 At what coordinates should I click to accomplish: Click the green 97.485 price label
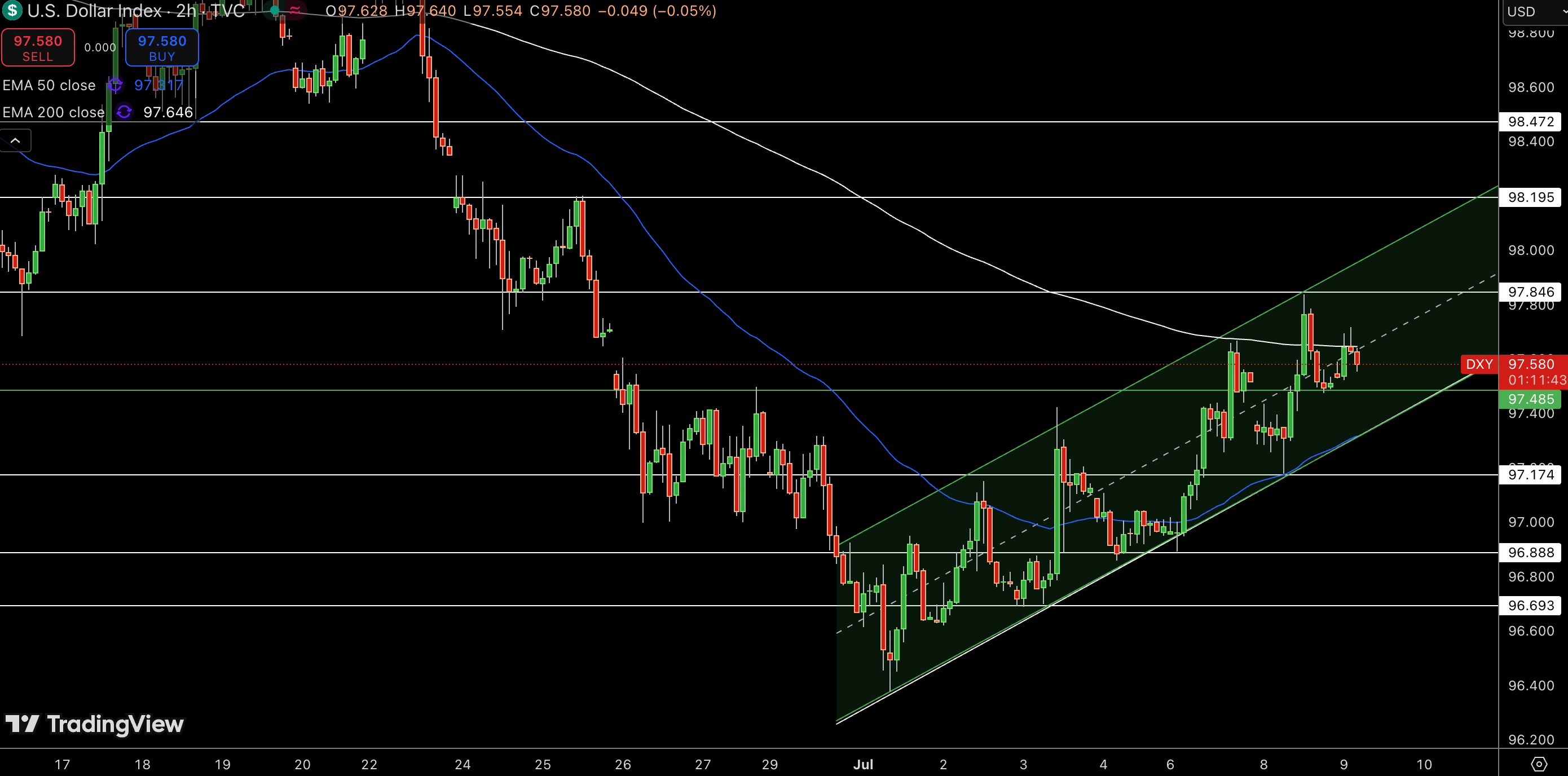click(1530, 399)
